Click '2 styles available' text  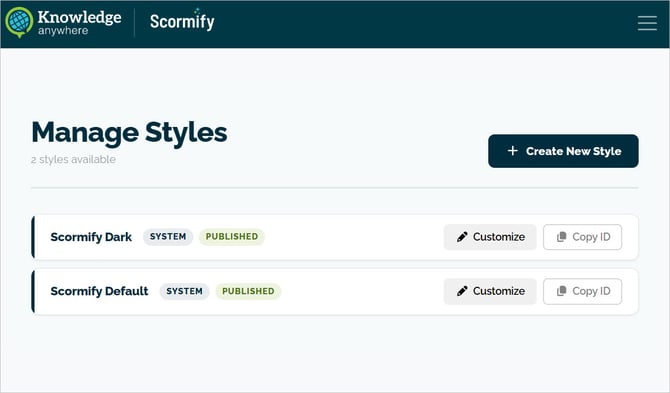pyautogui.click(x=73, y=159)
